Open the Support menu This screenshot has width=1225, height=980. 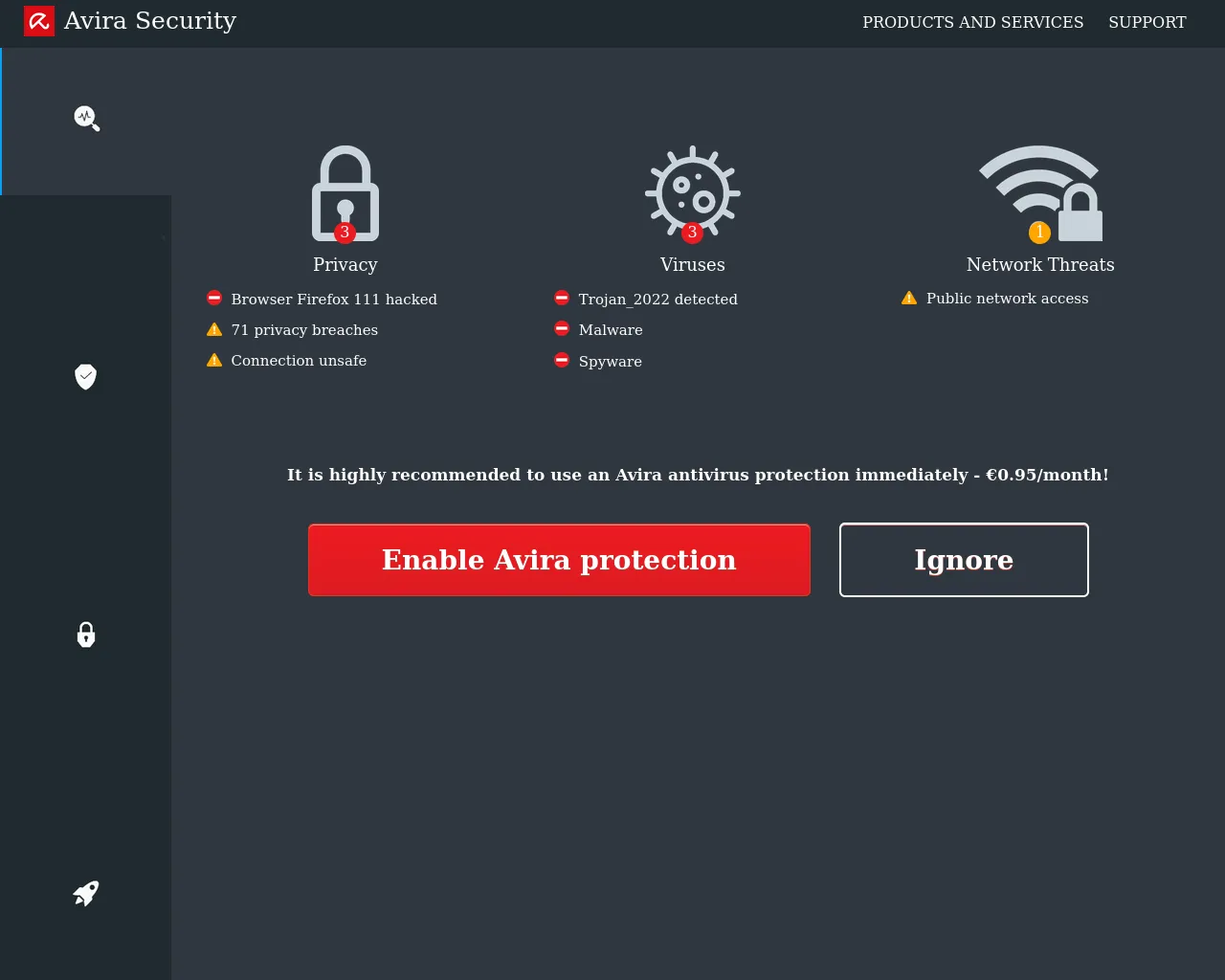tap(1147, 22)
